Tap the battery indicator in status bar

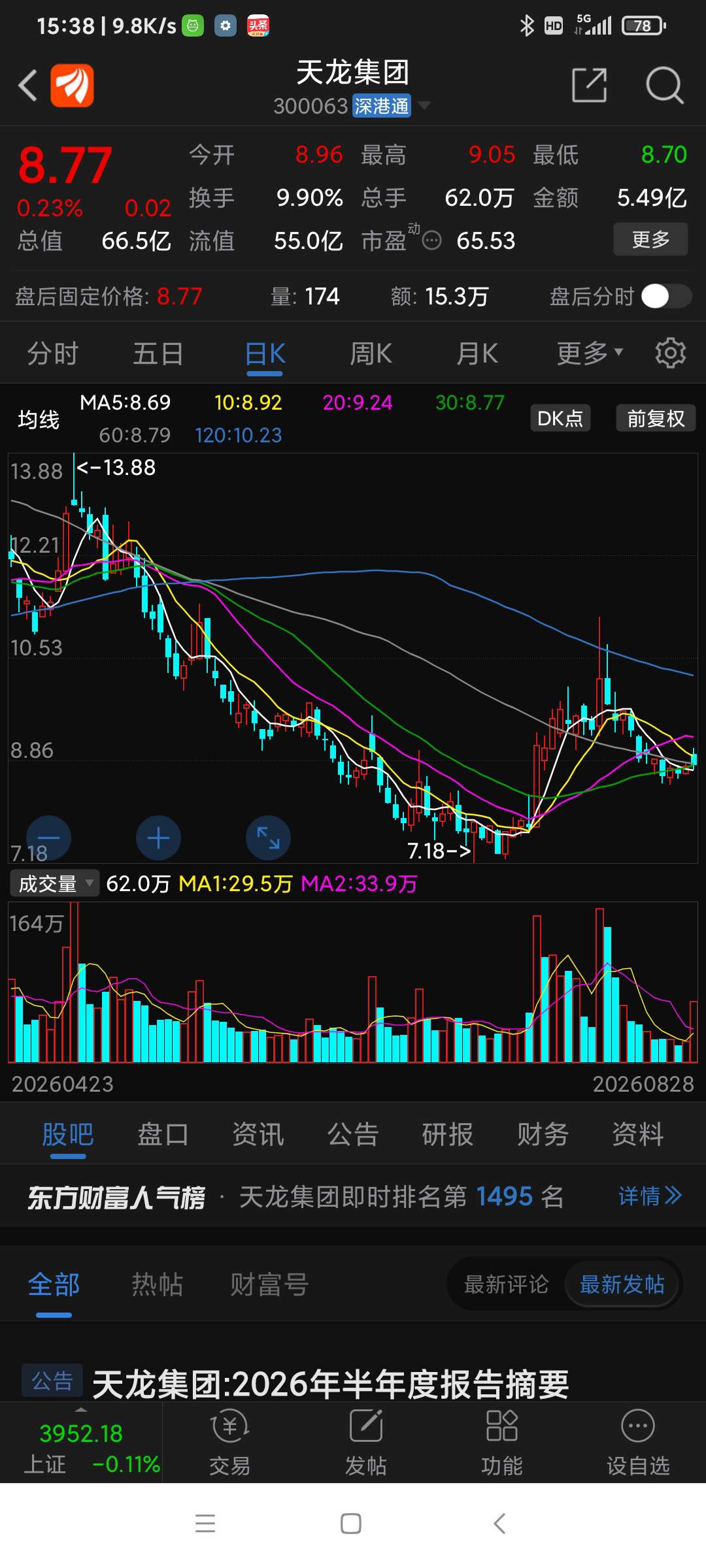coord(644,25)
